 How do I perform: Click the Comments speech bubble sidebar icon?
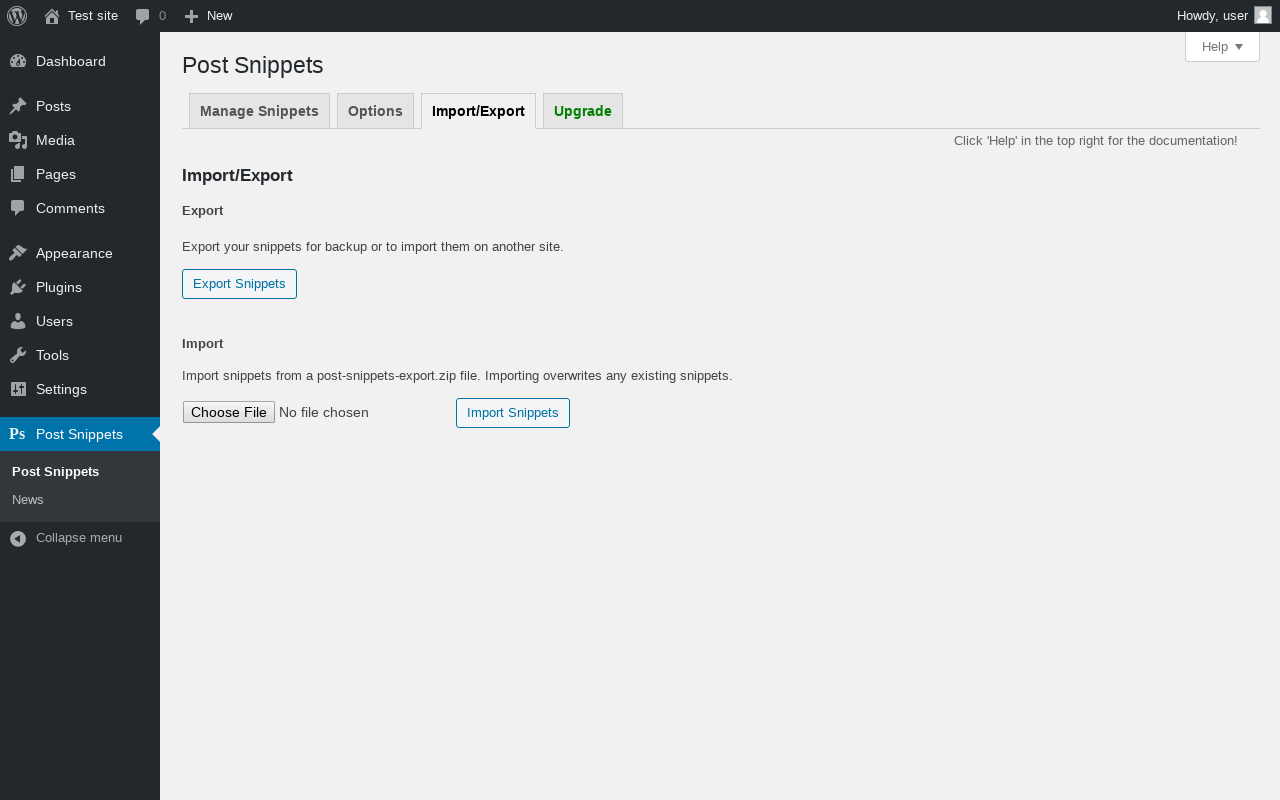pyautogui.click(x=18, y=208)
